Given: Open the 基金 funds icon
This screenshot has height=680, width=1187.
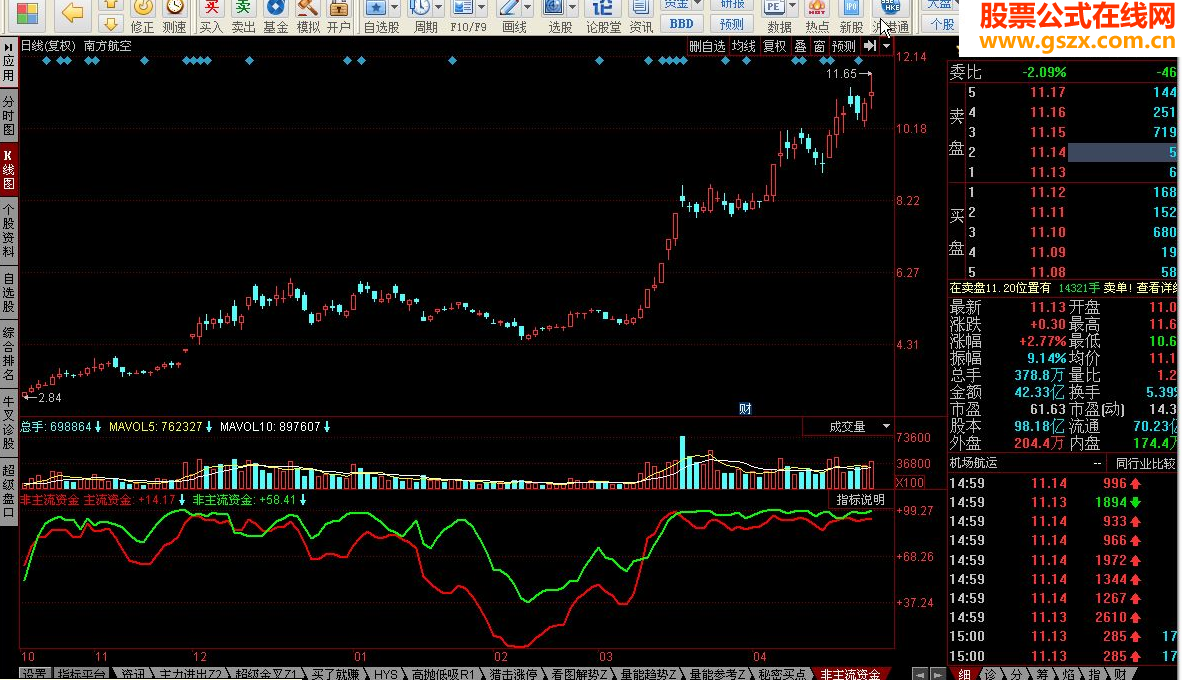Looking at the screenshot, I should tap(276, 17).
